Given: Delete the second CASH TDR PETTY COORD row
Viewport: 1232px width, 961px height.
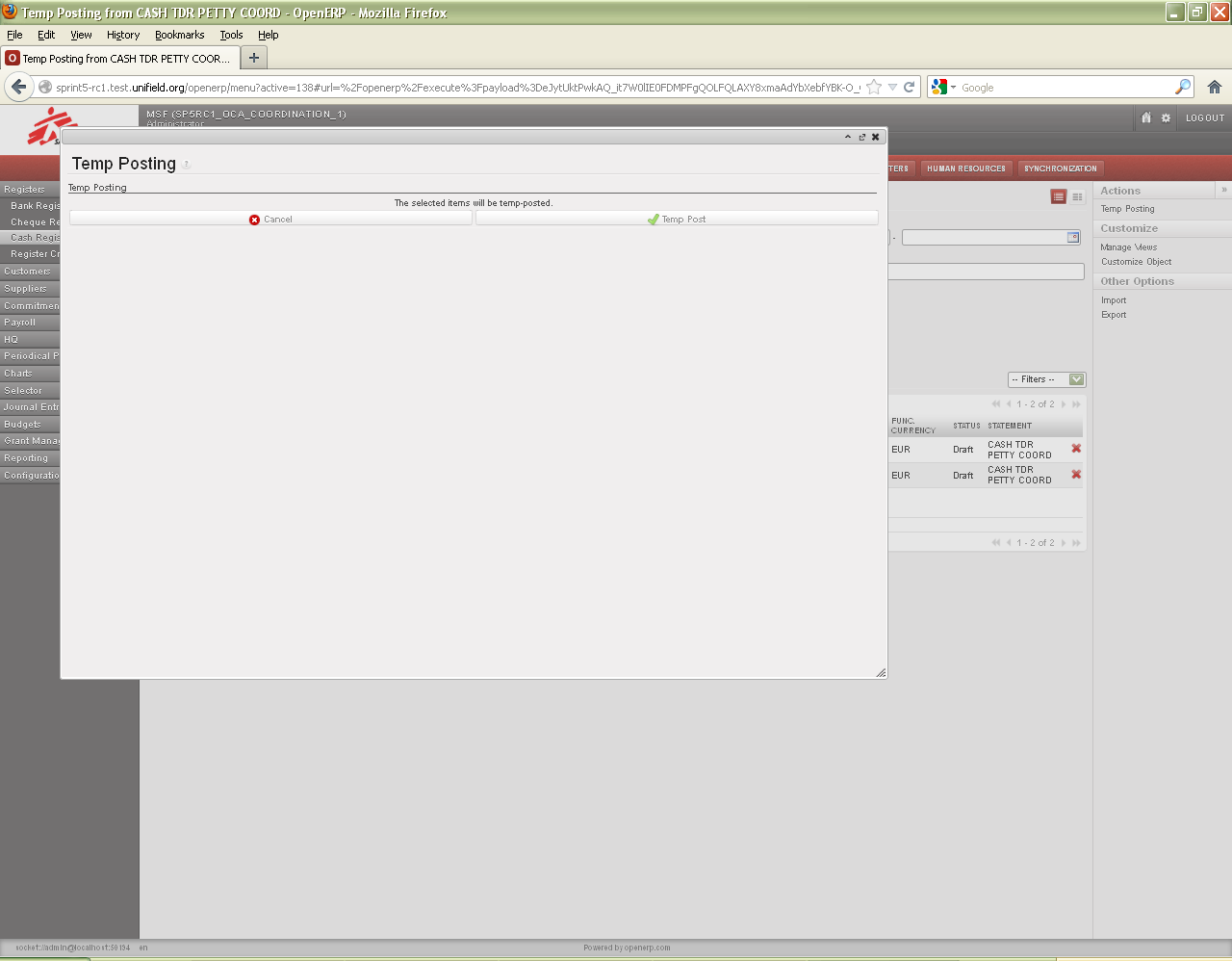Looking at the screenshot, I should [x=1076, y=475].
